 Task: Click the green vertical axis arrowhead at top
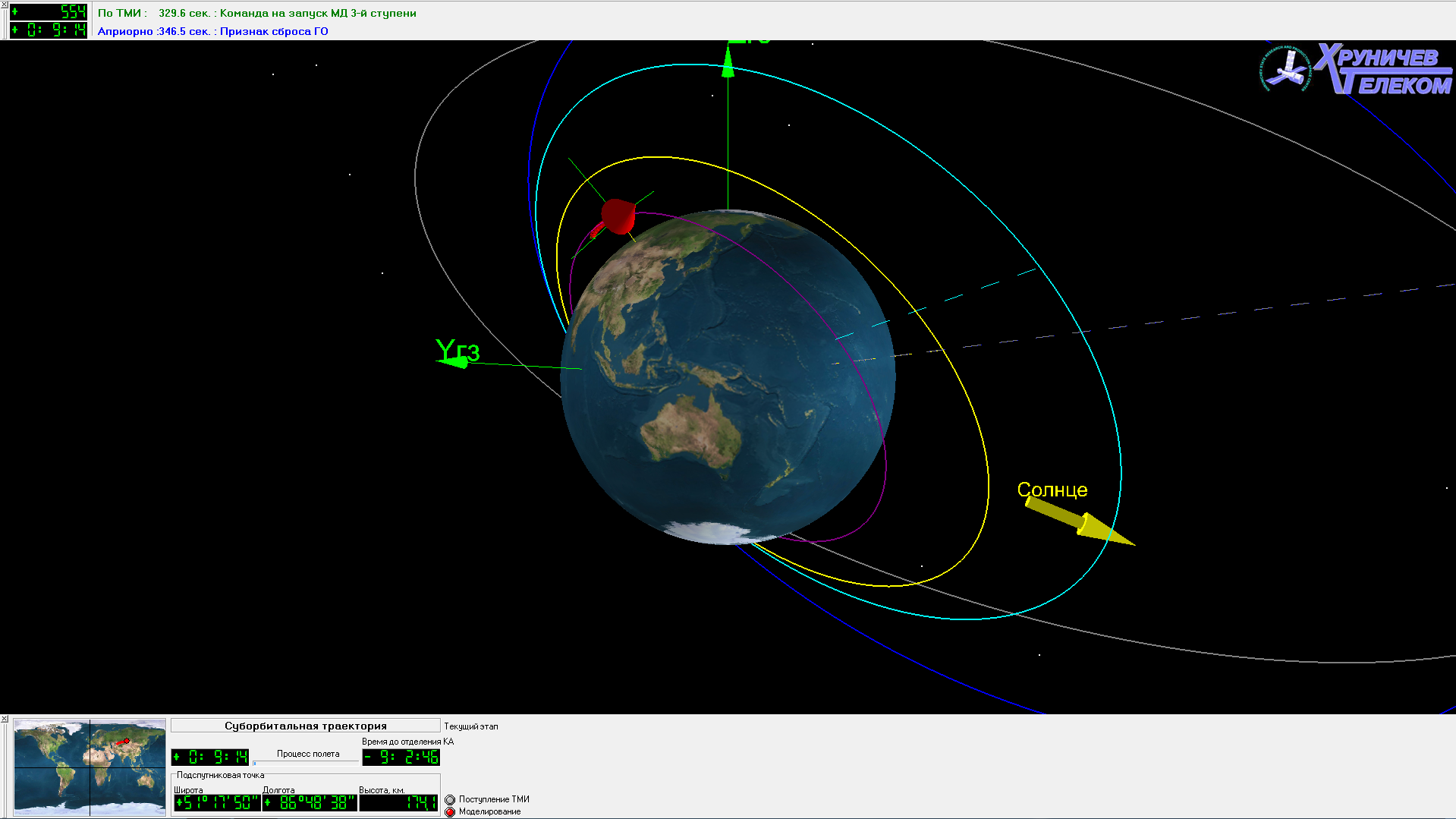click(x=728, y=63)
